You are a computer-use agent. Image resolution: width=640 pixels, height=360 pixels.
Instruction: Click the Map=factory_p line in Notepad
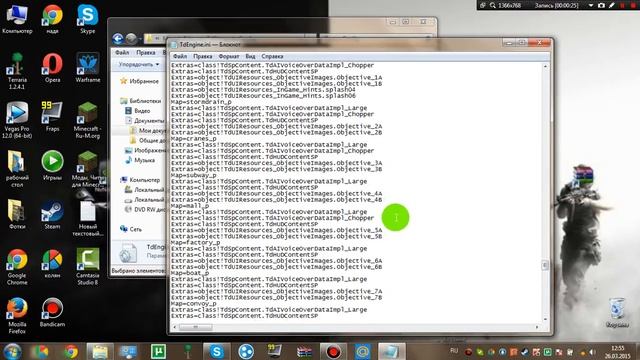pyautogui.click(x=196, y=242)
